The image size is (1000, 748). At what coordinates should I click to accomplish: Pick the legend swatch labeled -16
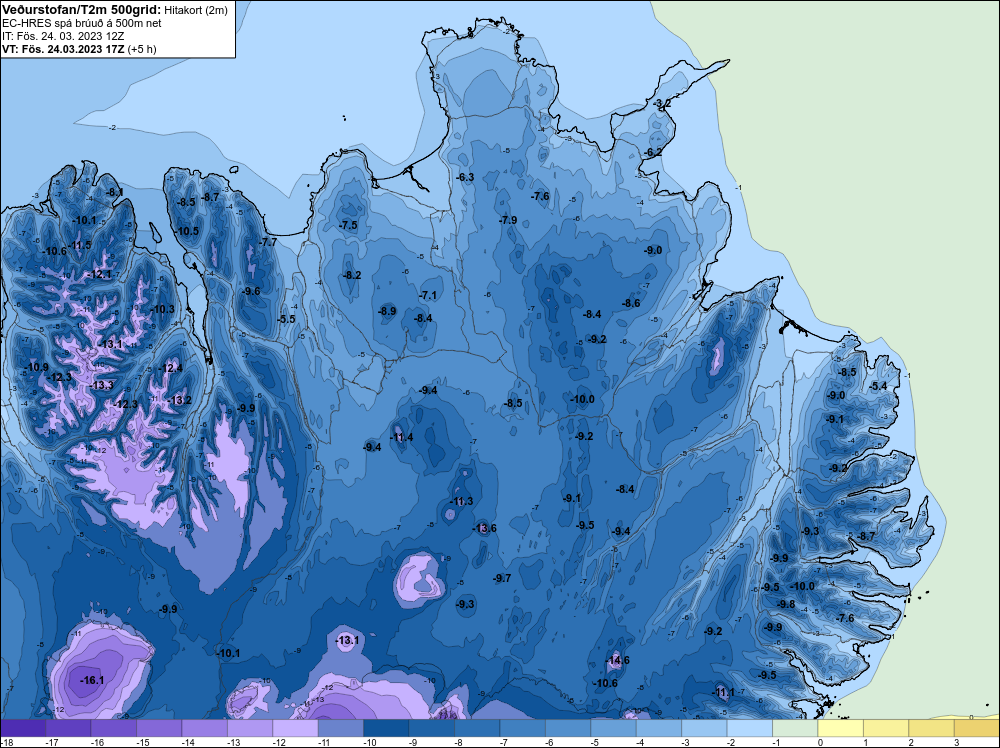click(114, 728)
